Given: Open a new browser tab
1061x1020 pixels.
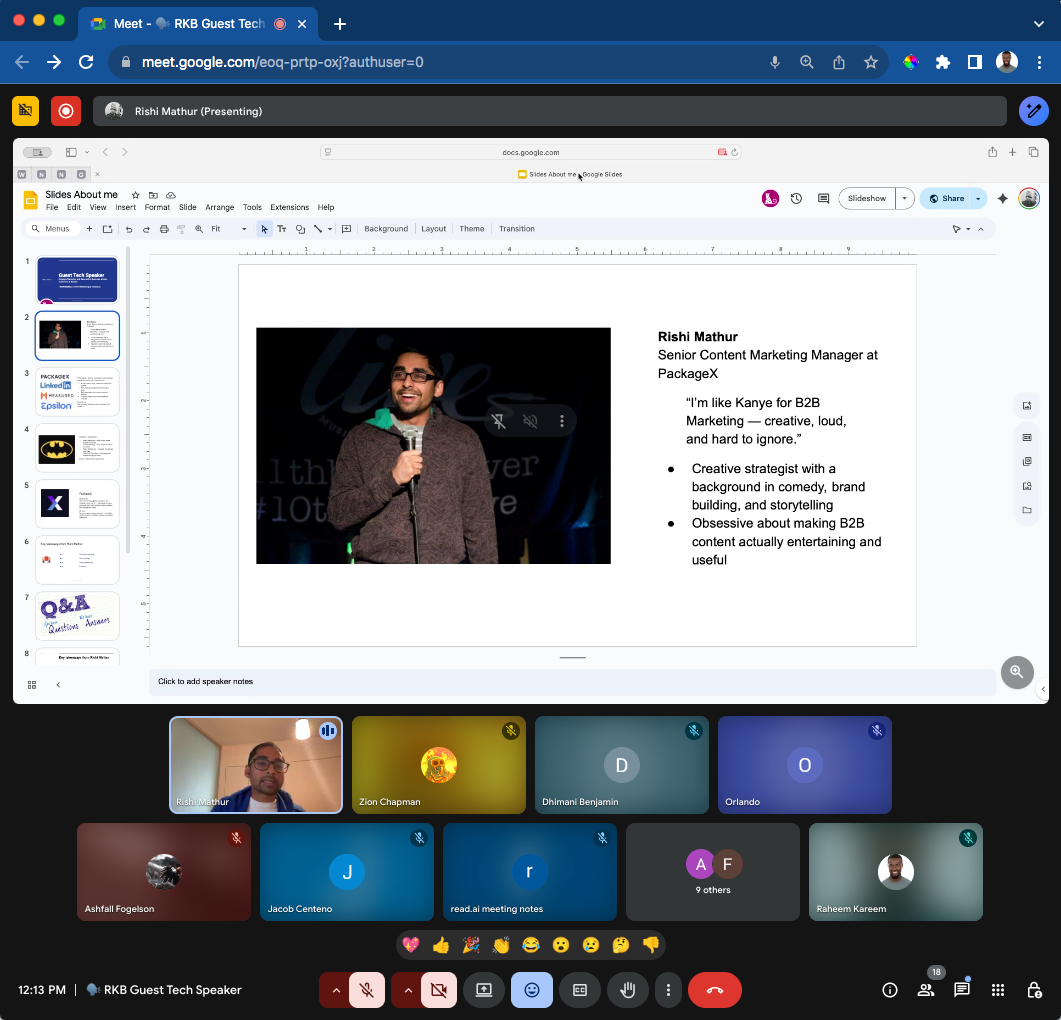Looking at the screenshot, I should [x=340, y=23].
